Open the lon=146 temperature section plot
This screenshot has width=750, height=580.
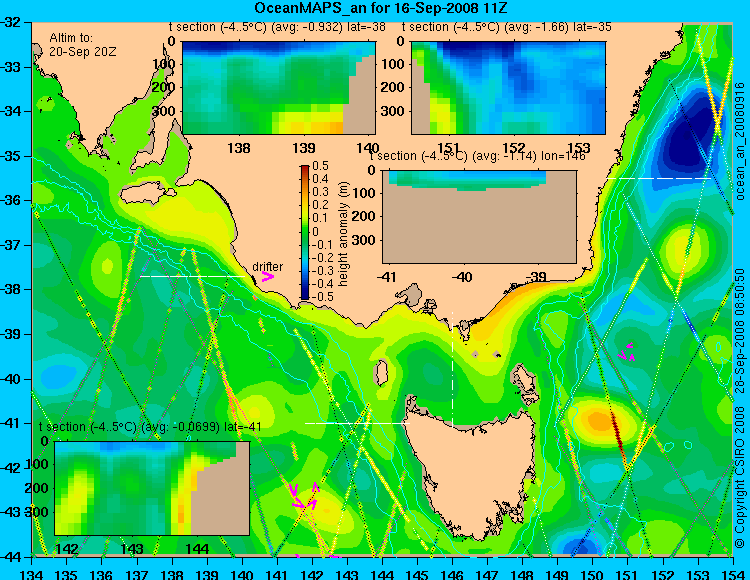pos(479,217)
